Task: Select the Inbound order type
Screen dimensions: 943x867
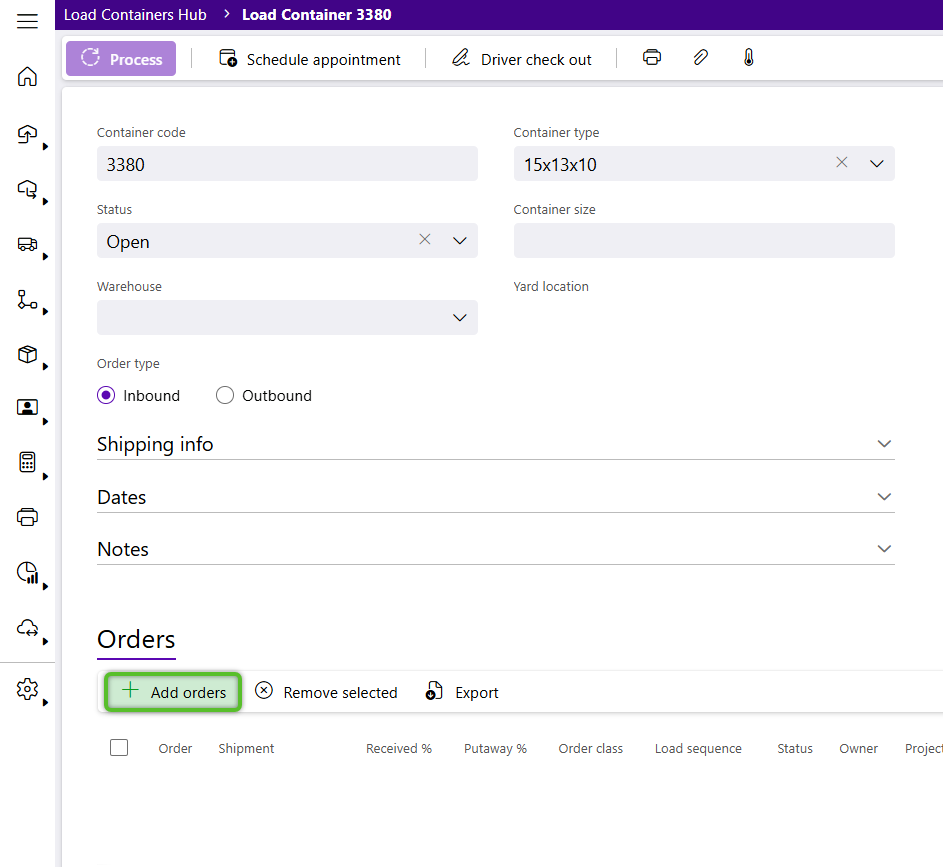Action: tap(106, 395)
